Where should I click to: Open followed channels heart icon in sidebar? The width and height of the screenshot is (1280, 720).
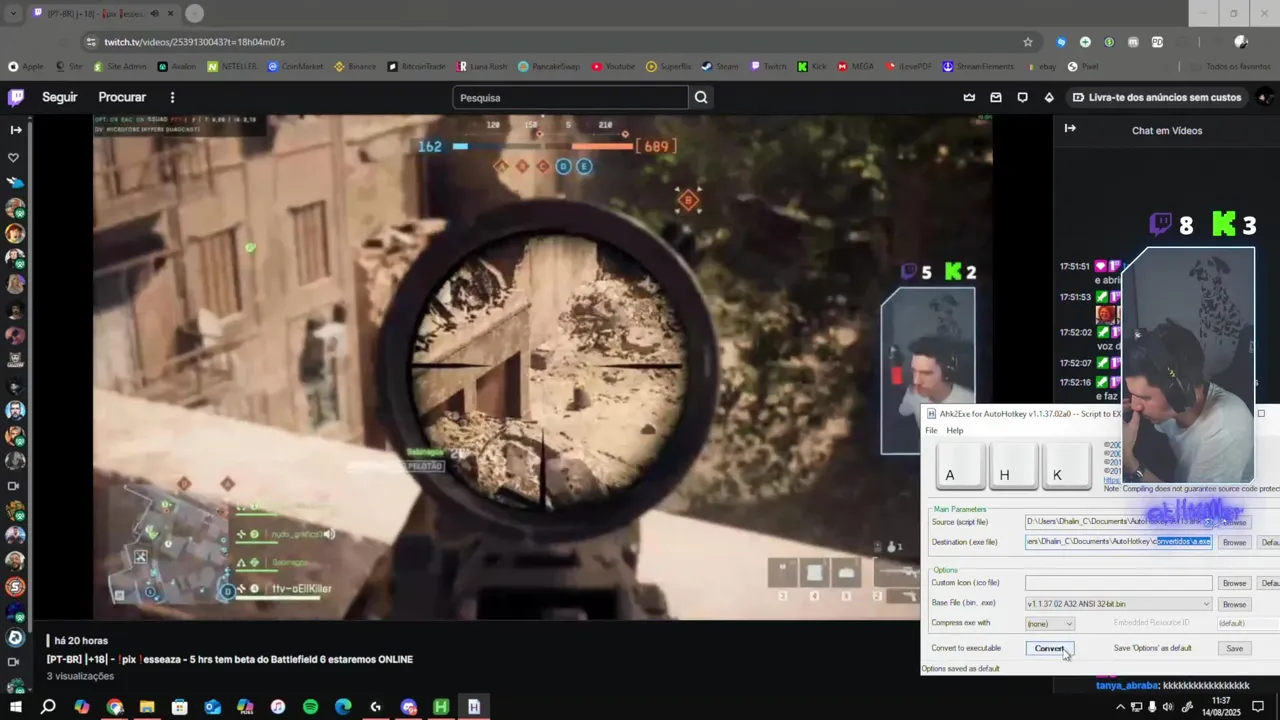tap(14, 158)
